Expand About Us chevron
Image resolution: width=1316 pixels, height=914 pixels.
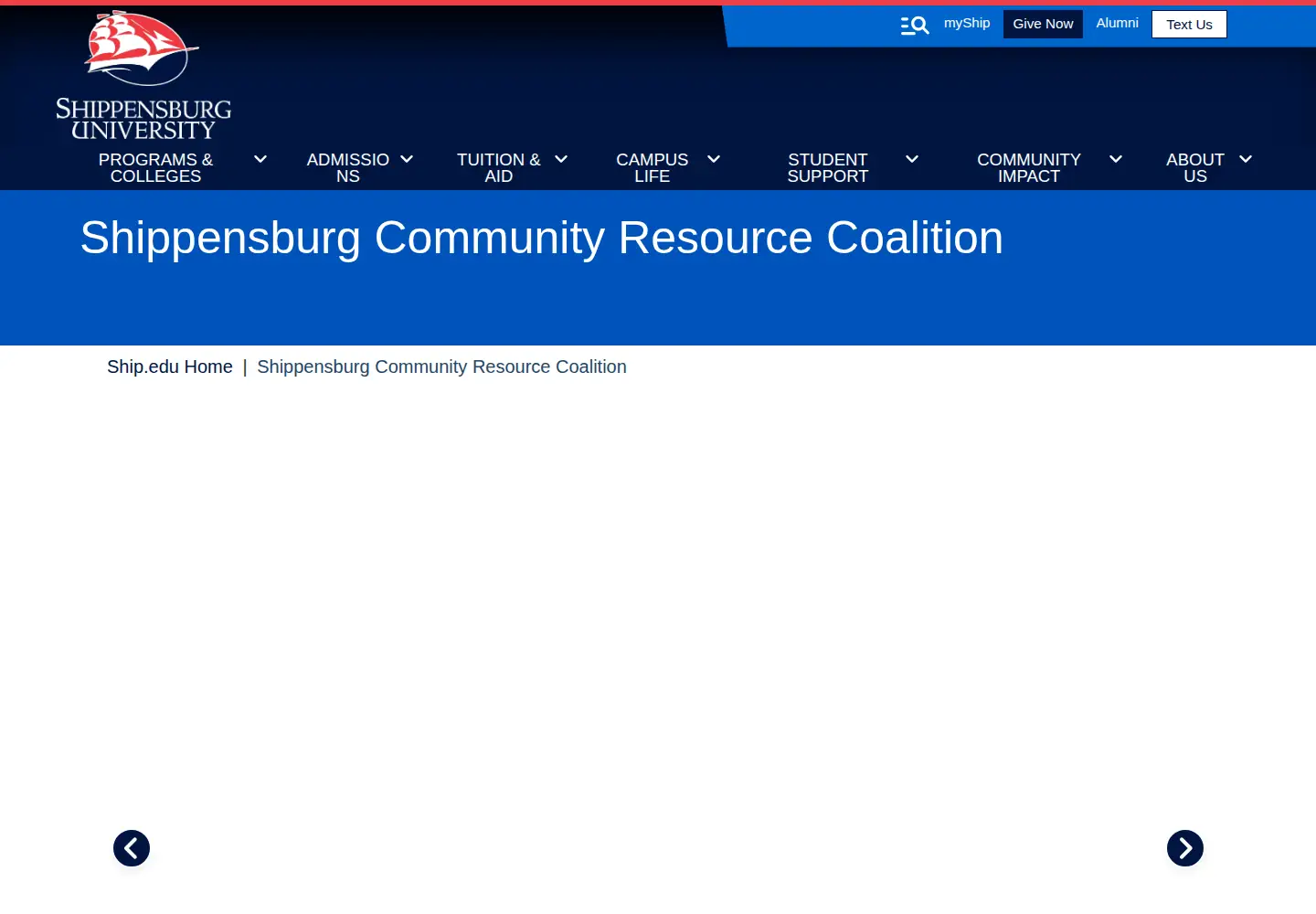(1246, 159)
